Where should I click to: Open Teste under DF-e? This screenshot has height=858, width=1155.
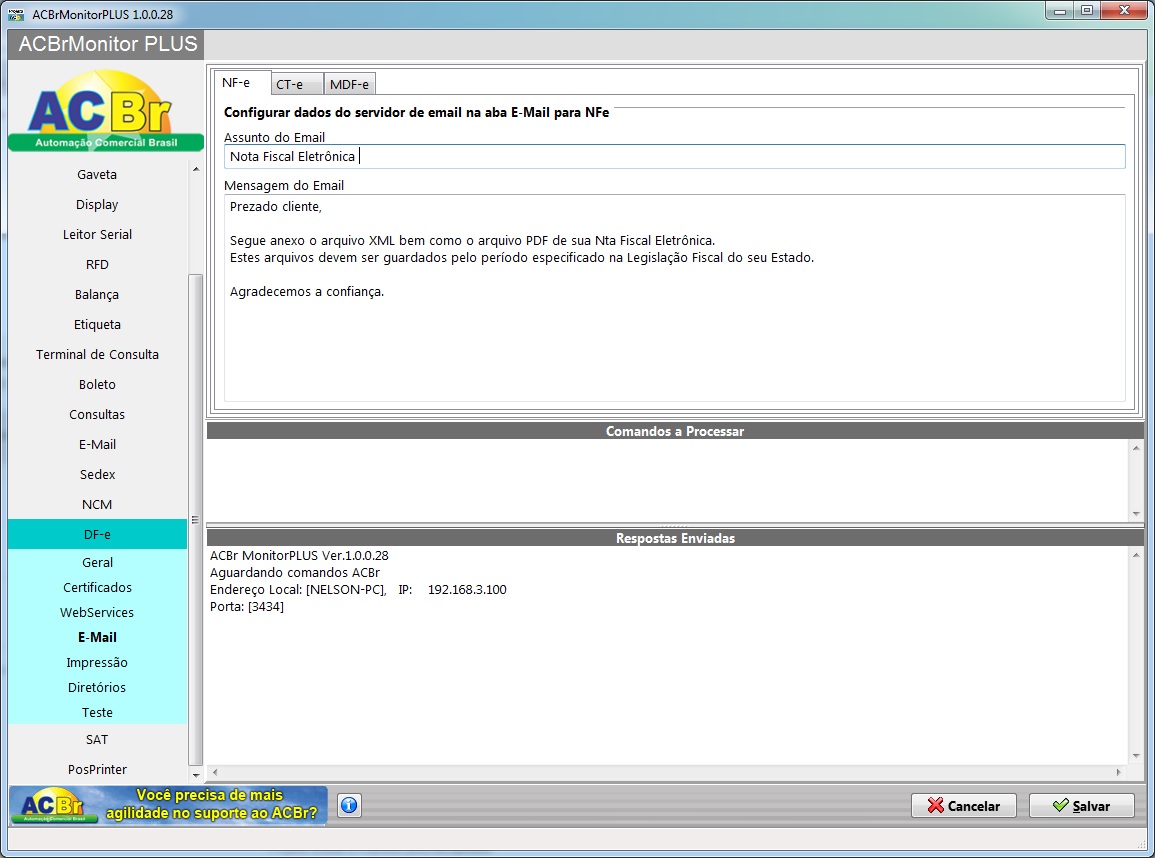pyautogui.click(x=97, y=713)
